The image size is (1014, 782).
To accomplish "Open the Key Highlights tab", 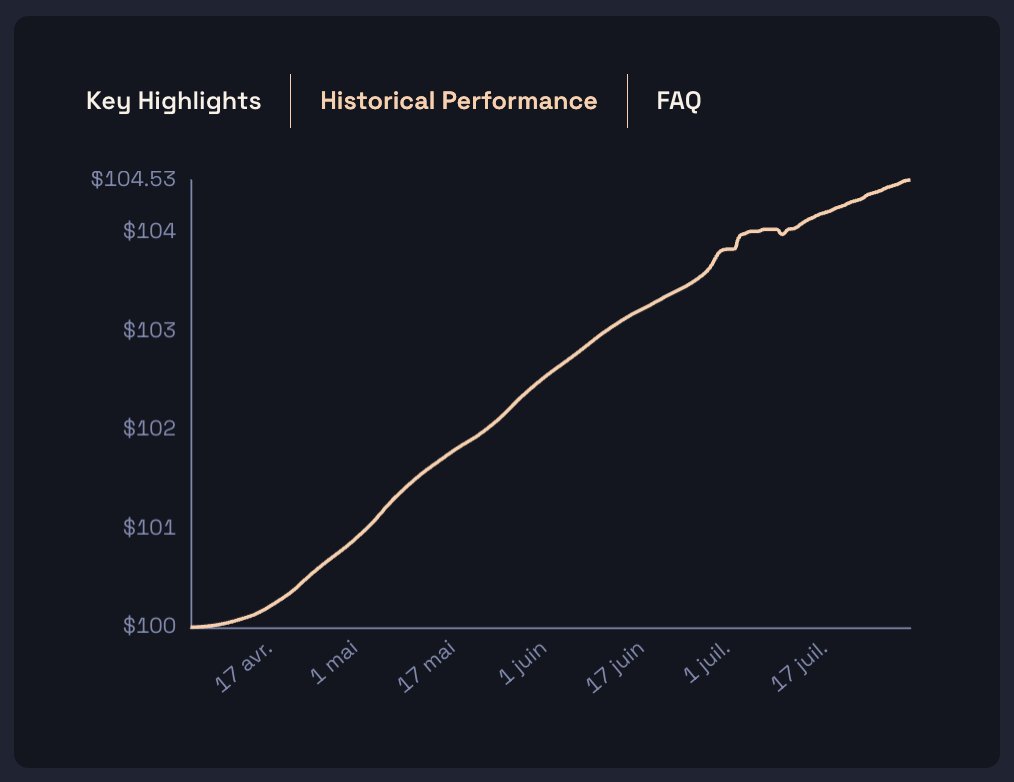I will coord(173,102).
